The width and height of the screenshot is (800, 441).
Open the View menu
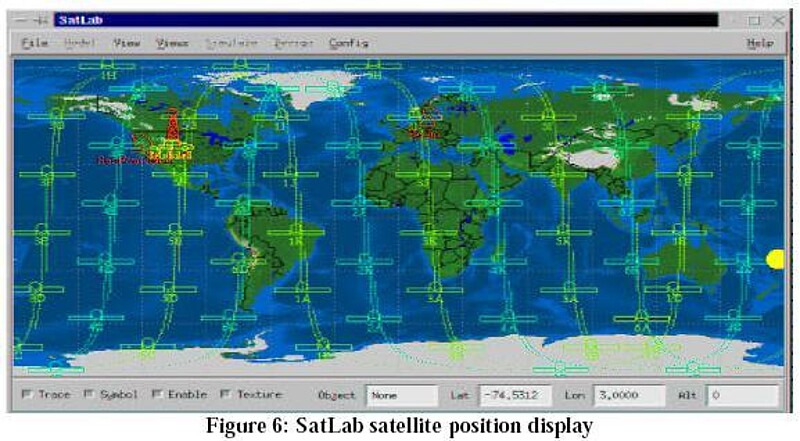[127, 43]
